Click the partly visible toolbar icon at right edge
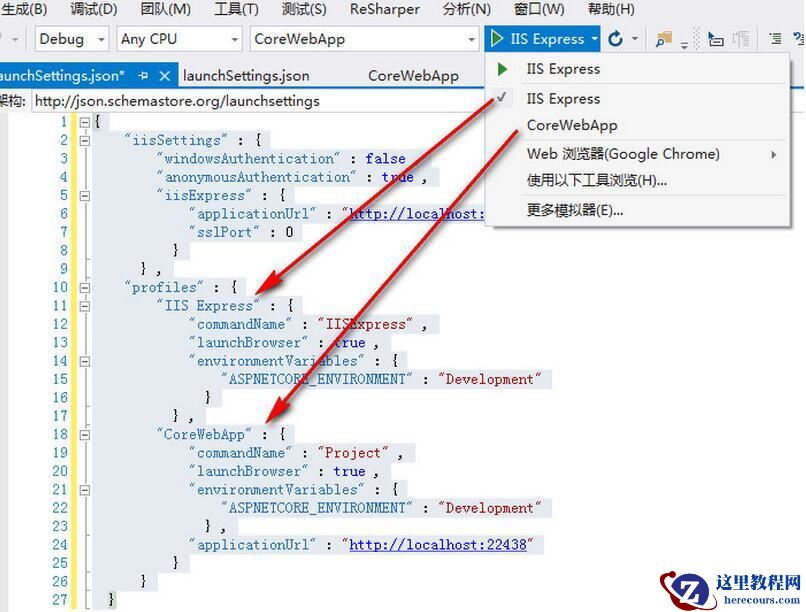 (799, 39)
